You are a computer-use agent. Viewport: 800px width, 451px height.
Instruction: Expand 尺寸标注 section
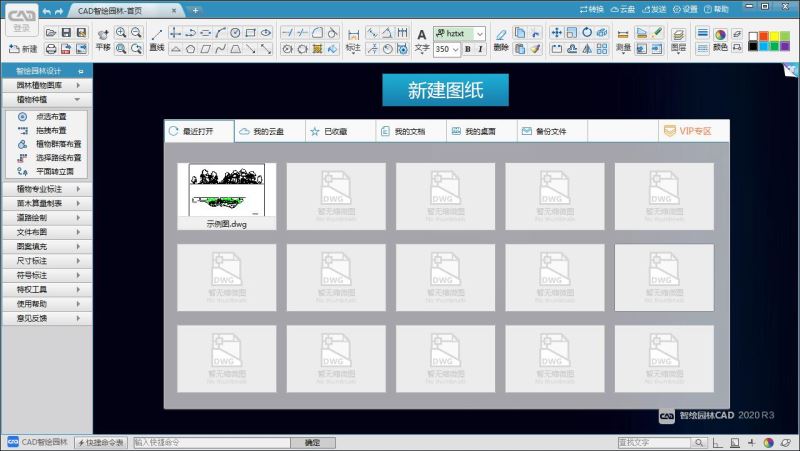47,261
